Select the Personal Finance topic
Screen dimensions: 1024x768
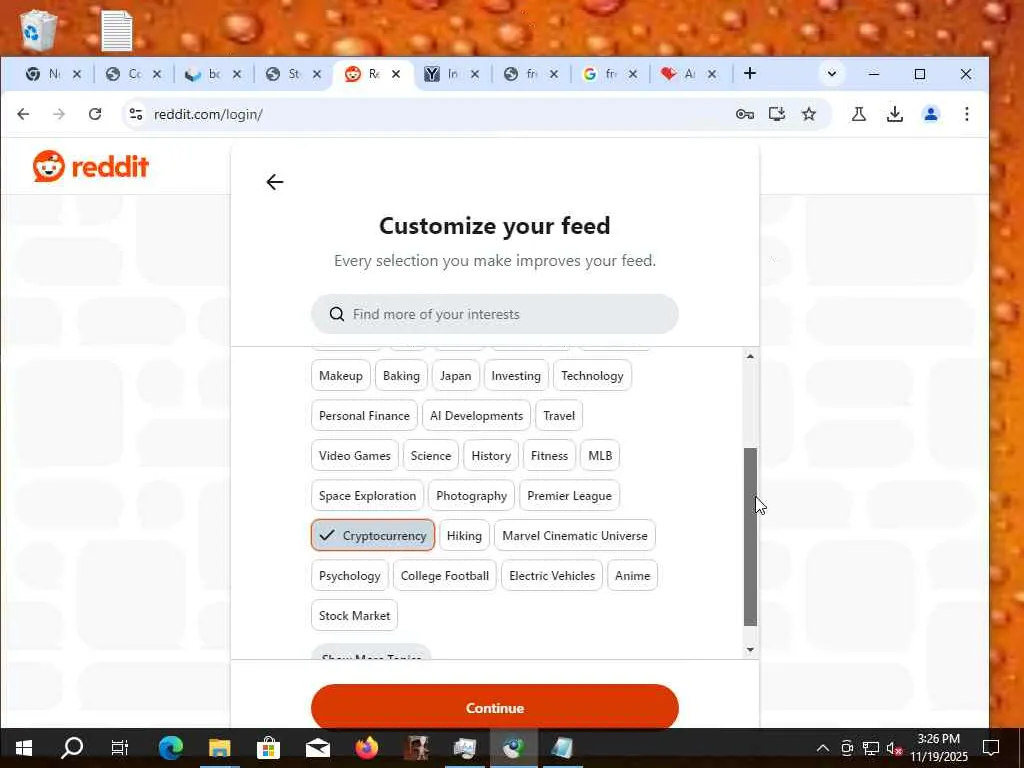click(364, 415)
